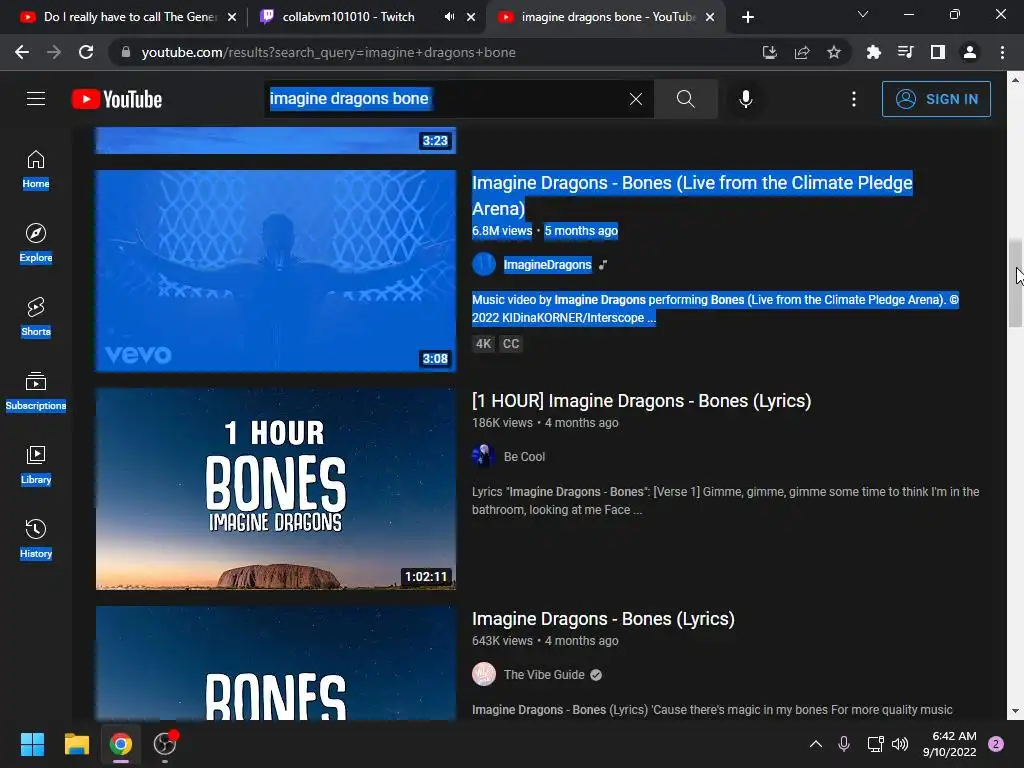Image resolution: width=1024 pixels, height=768 pixels.
Task: Reload the page
Action: [86, 52]
